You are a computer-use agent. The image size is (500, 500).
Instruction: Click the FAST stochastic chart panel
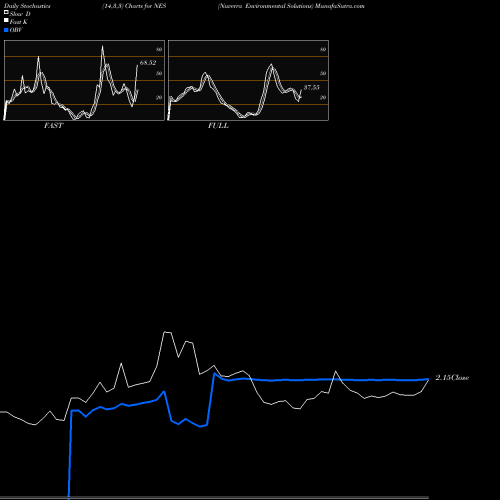click(84, 80)
